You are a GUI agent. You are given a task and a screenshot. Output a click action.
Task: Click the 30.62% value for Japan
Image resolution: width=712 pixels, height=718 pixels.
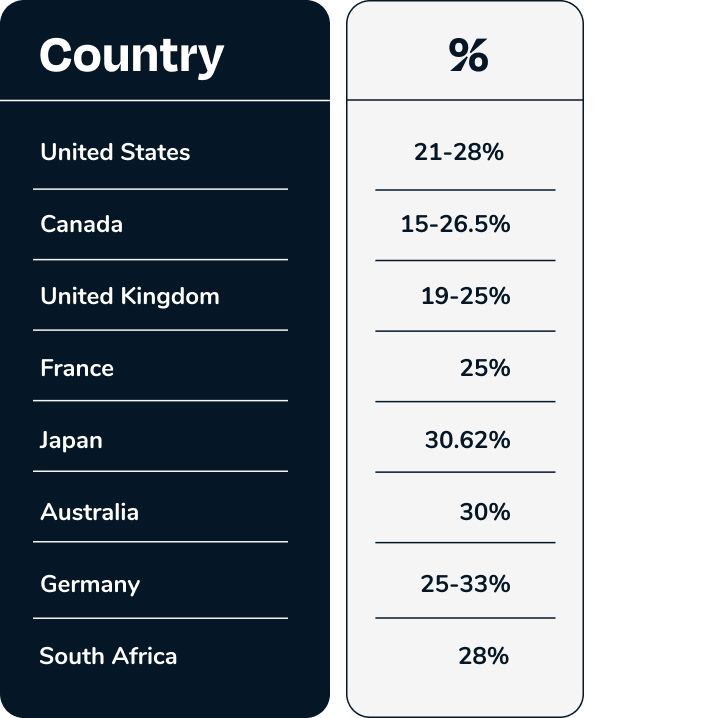[467, 440]
